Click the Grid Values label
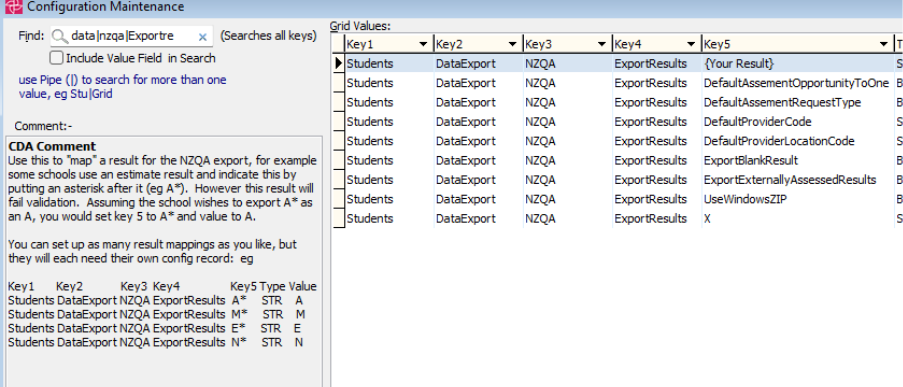Screen dimensions: 903x387 coord(360,26)
